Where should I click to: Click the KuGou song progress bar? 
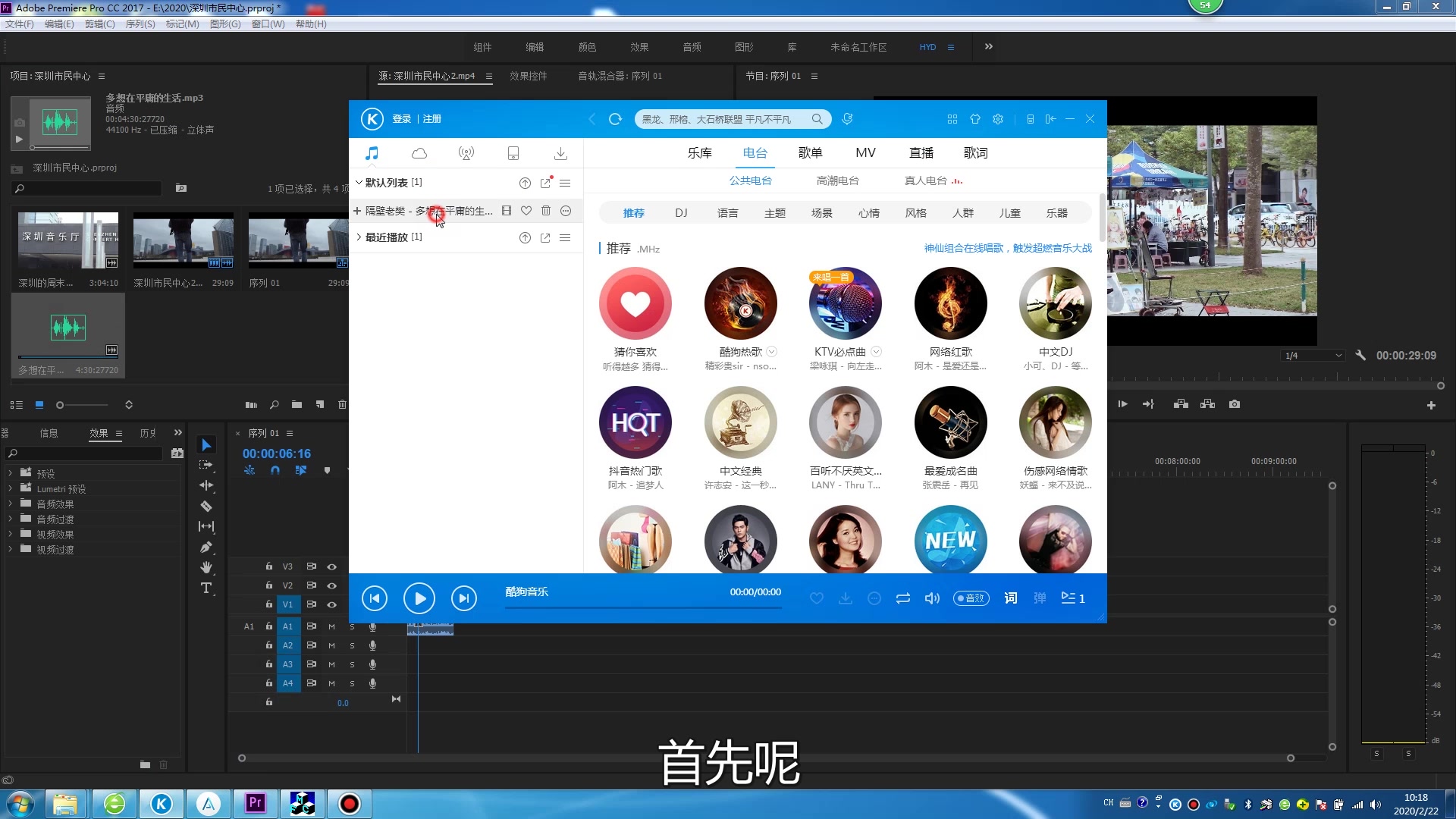[x=643, y=607]
